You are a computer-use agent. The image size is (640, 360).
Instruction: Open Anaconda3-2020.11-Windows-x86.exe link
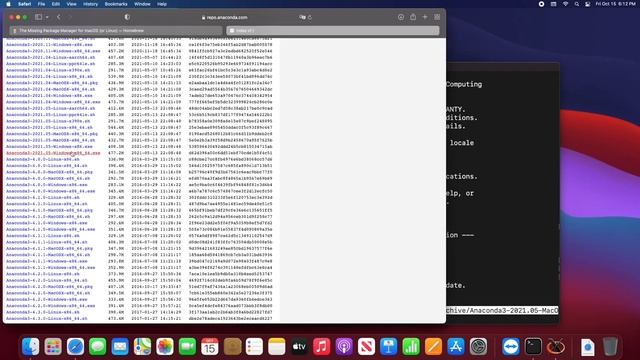tap(49, 44)
